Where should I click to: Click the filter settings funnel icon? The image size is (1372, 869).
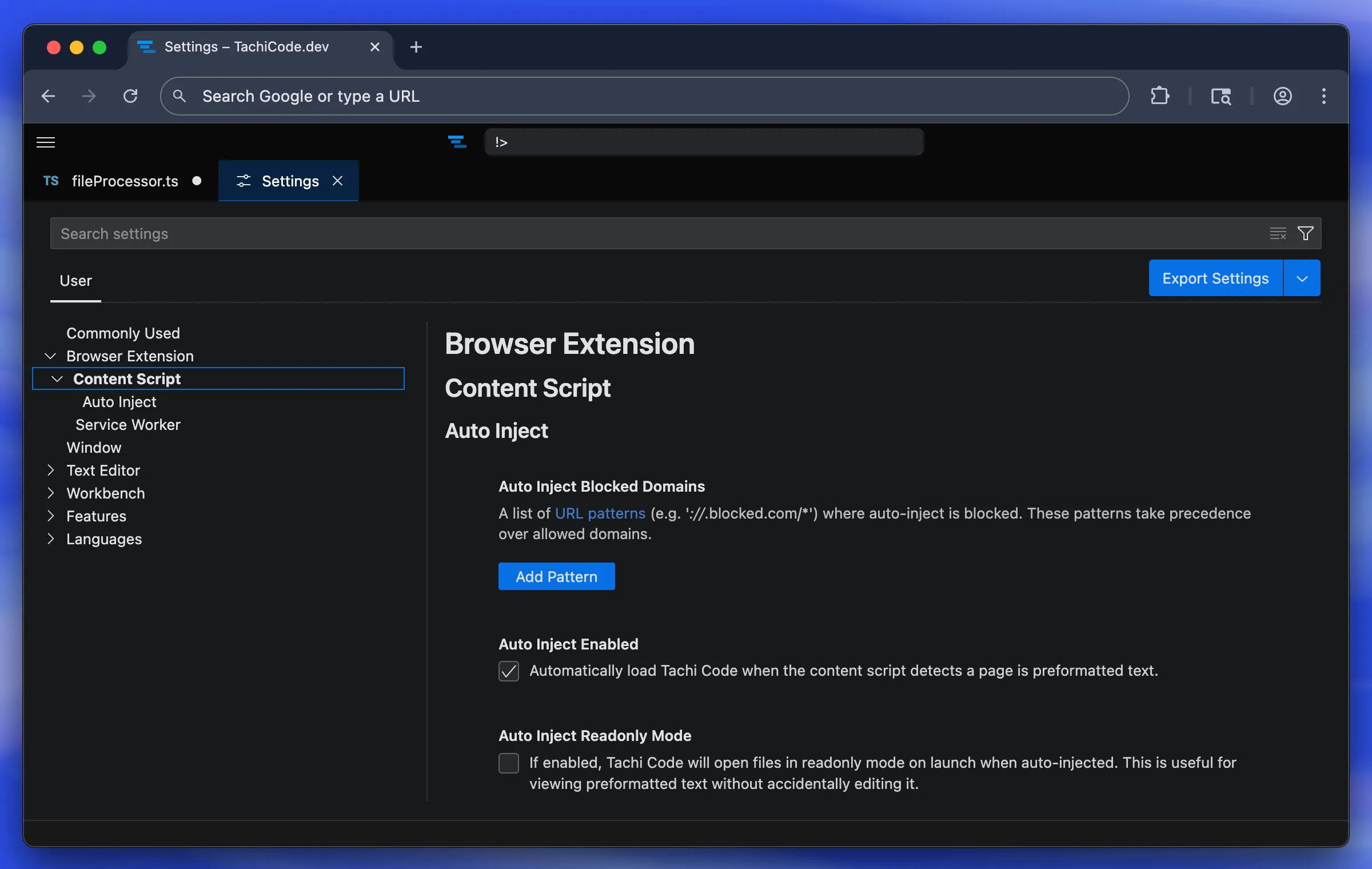[x=1306, y=233]
